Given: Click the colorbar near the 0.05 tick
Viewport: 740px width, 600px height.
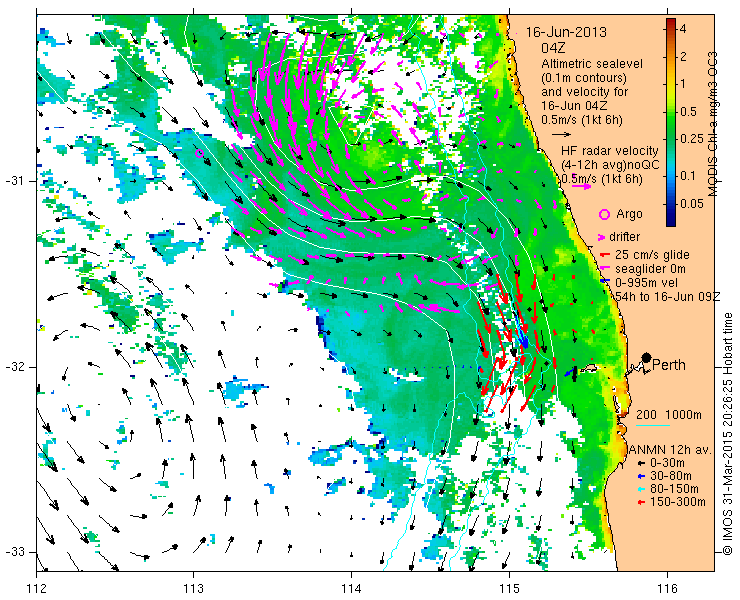Looking at the screenshot, I should (x=671, y=203).
